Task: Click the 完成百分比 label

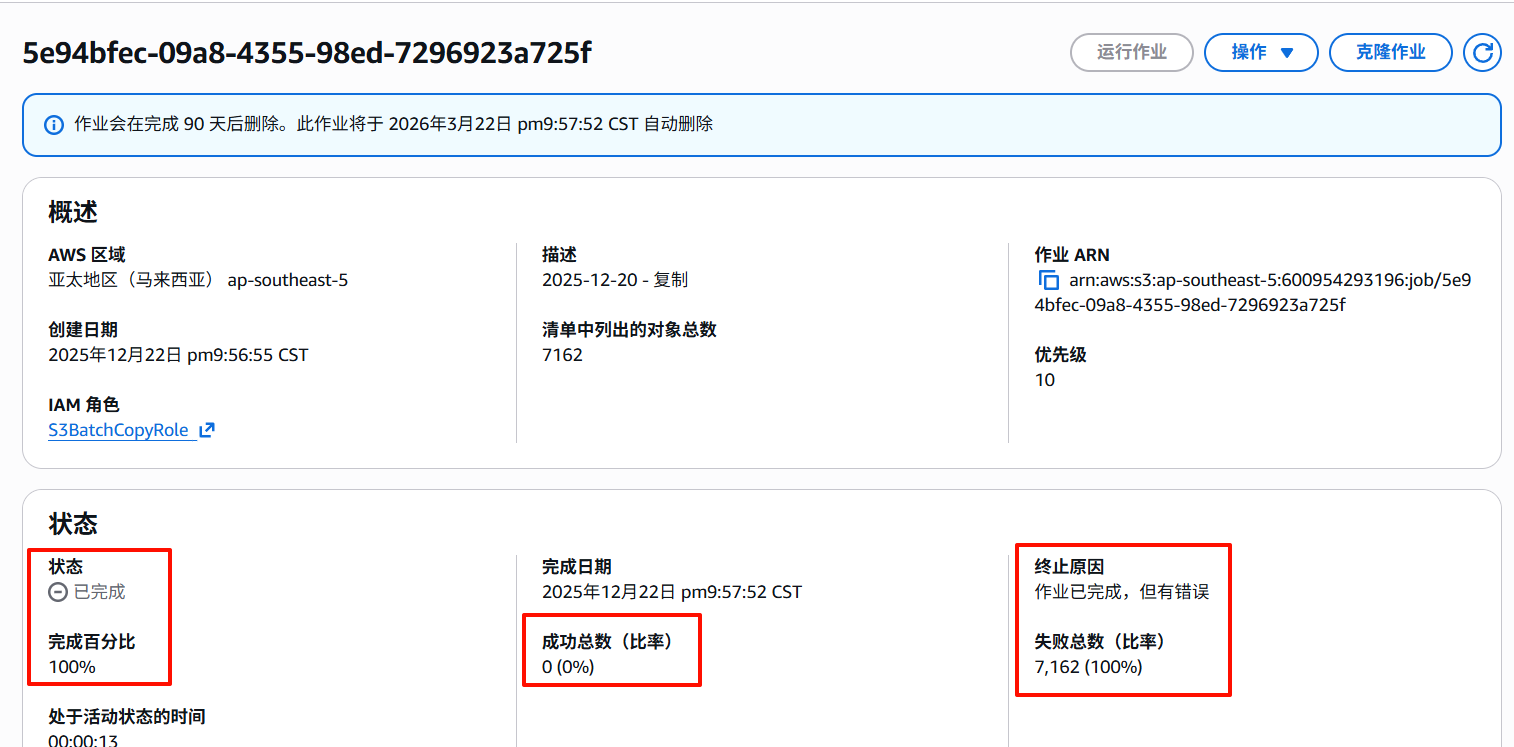Action: coord(92,642)
